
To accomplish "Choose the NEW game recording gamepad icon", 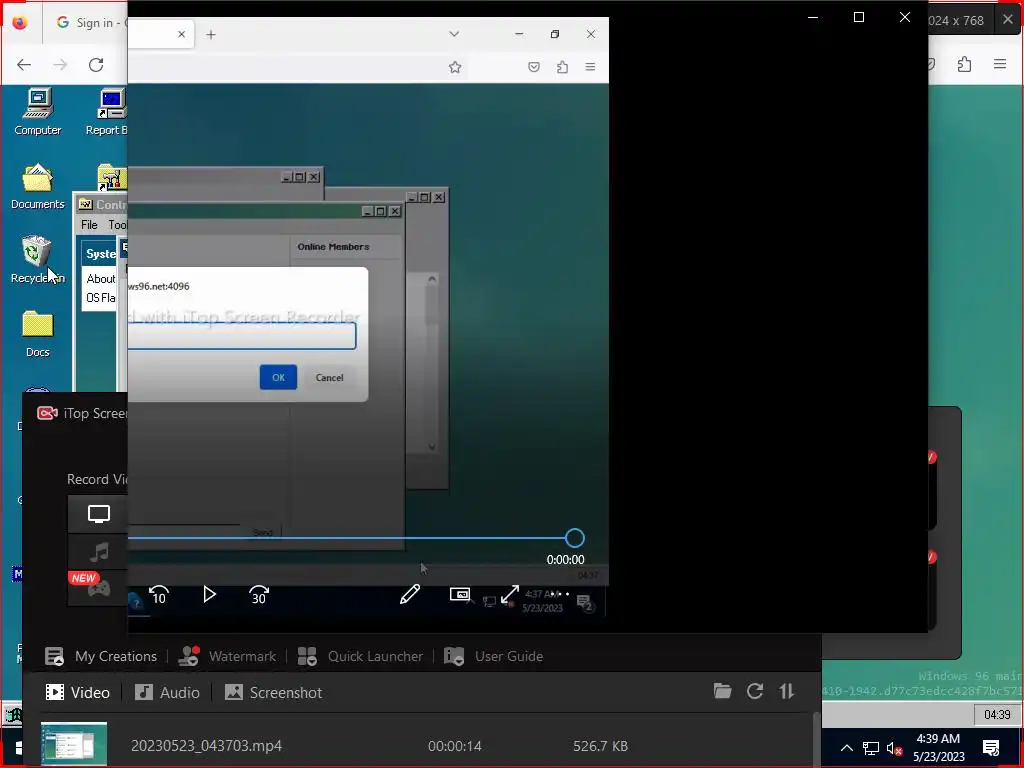I will (x=98, y=588).
